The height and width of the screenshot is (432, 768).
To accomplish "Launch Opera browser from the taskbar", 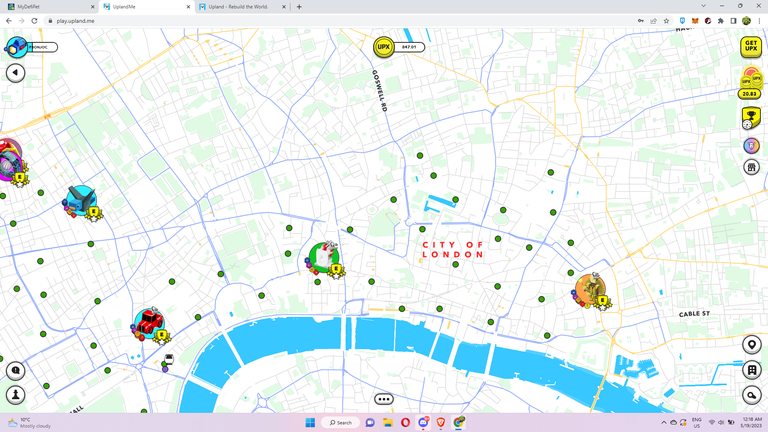I will (406, 422).
